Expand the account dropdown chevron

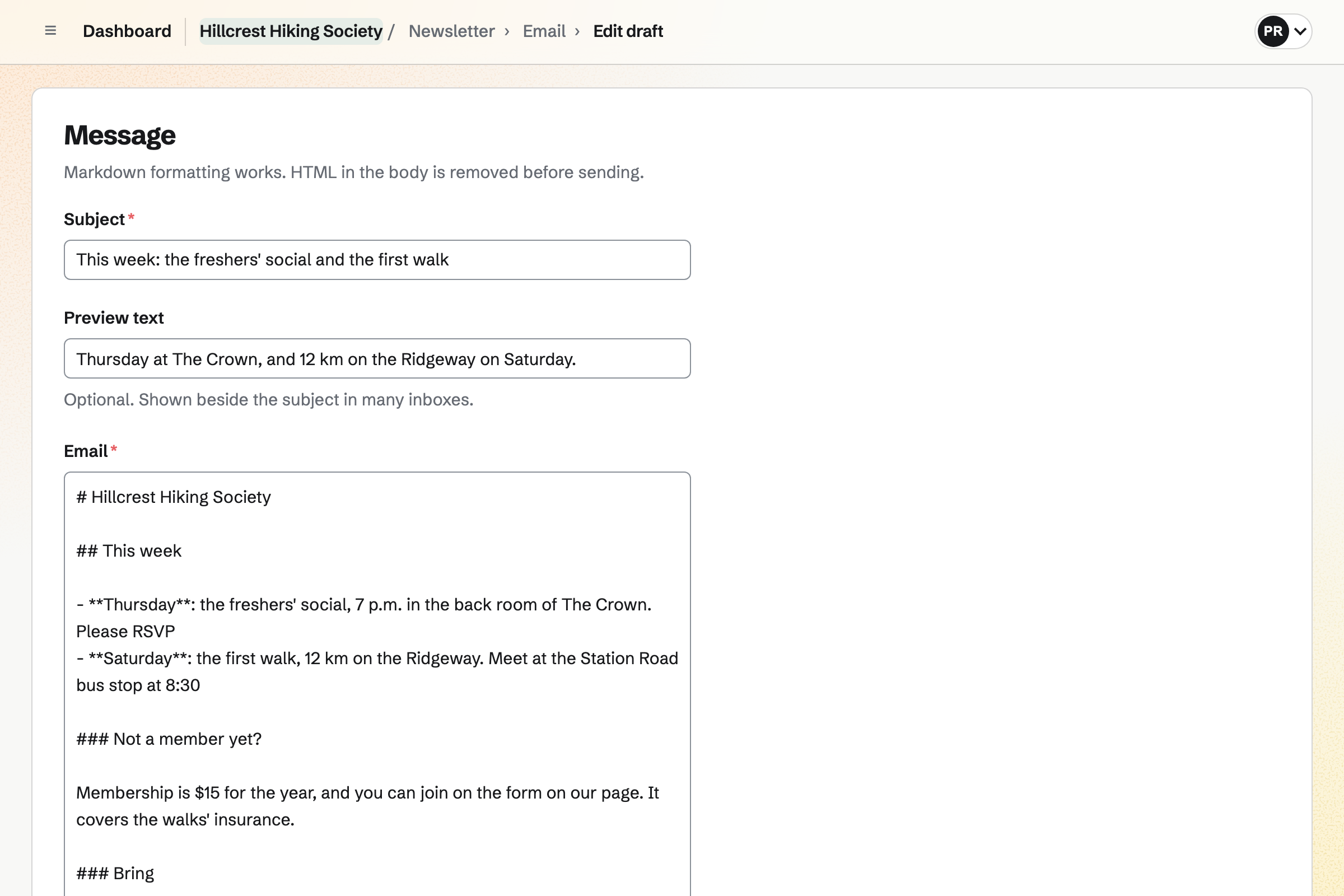1300,31
